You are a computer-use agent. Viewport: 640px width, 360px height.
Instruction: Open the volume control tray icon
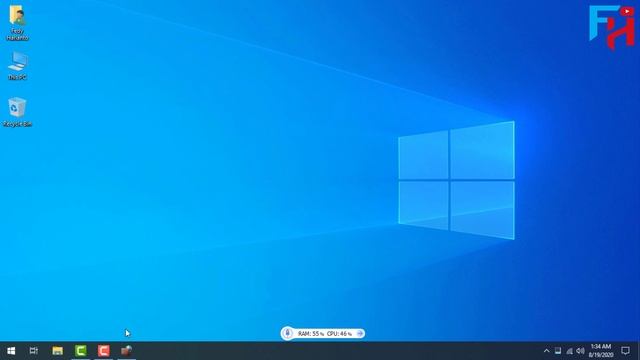(x=580, y=351)
